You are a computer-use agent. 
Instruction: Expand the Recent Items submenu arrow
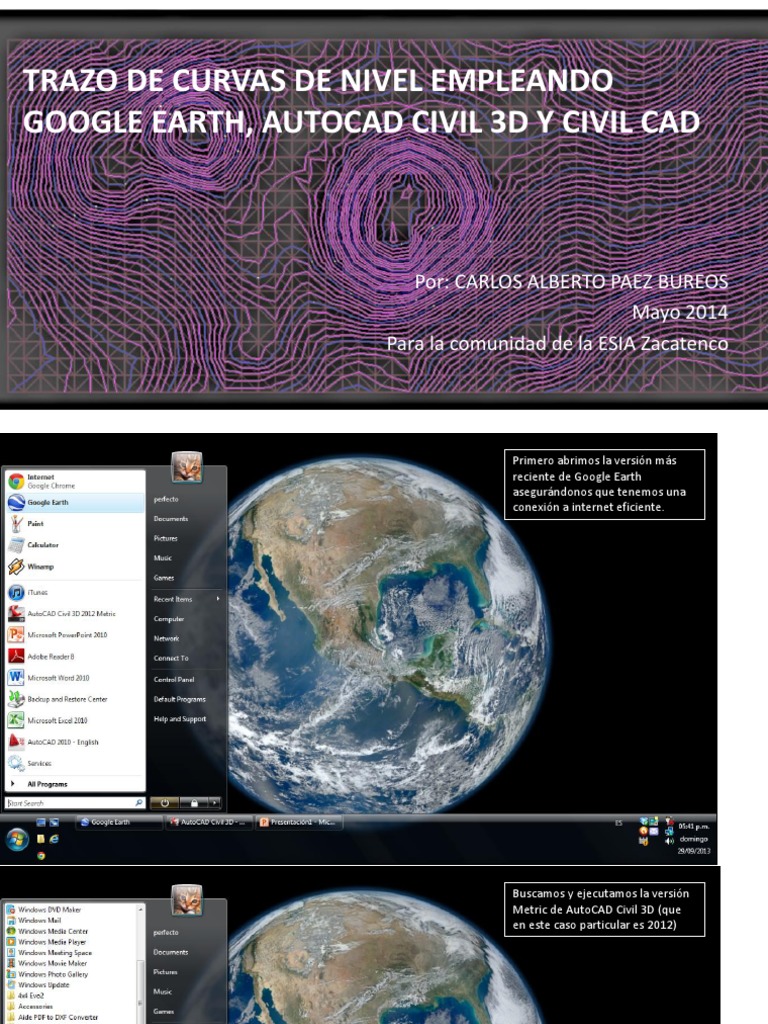(218, 598)
